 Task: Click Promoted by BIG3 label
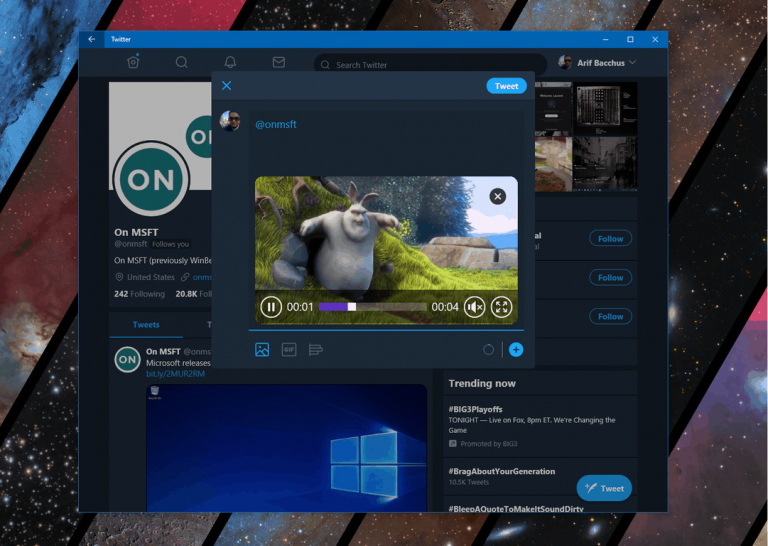click(x=488, y=444)
